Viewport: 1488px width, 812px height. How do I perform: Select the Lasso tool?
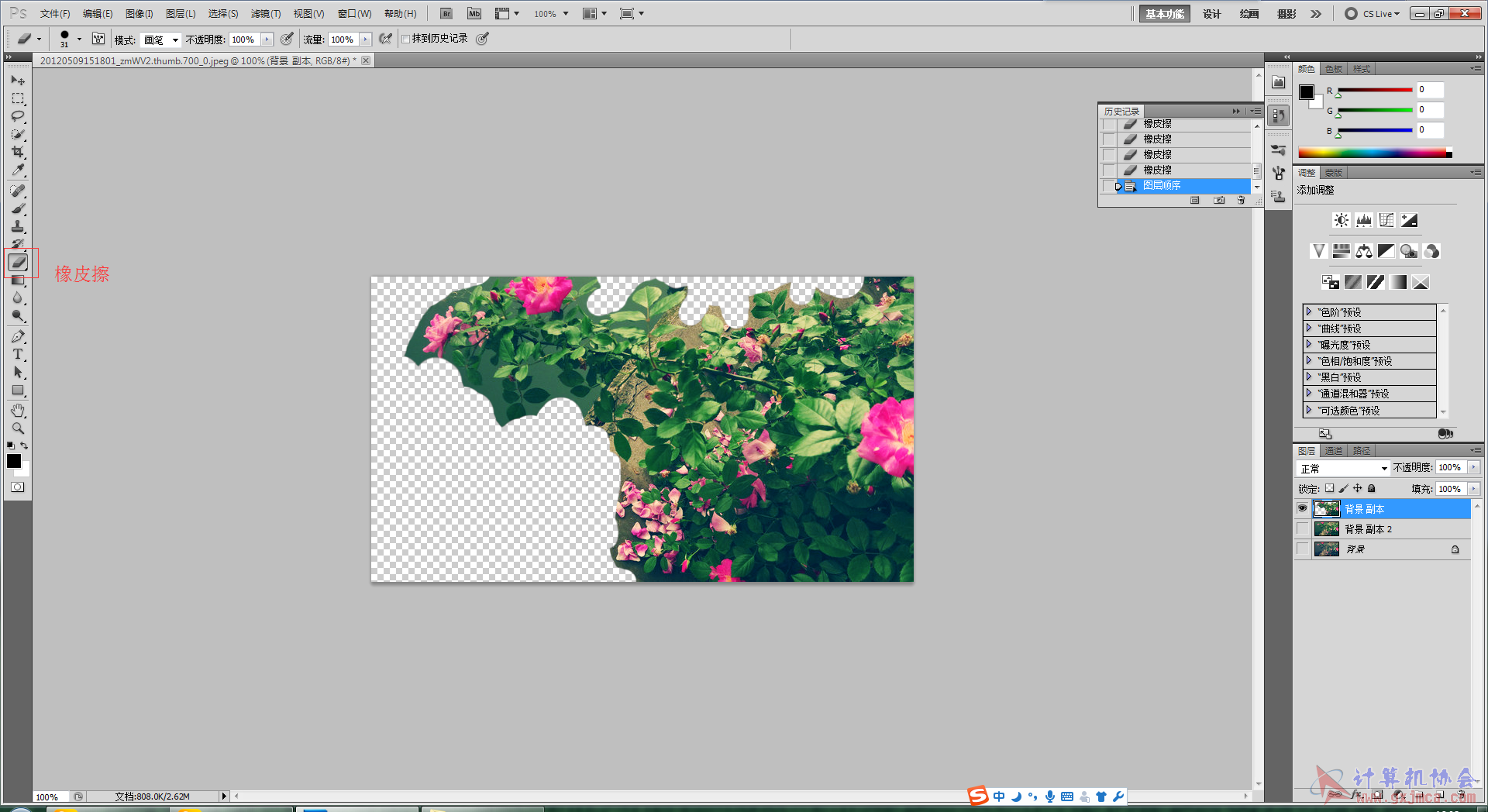(18, 116)
